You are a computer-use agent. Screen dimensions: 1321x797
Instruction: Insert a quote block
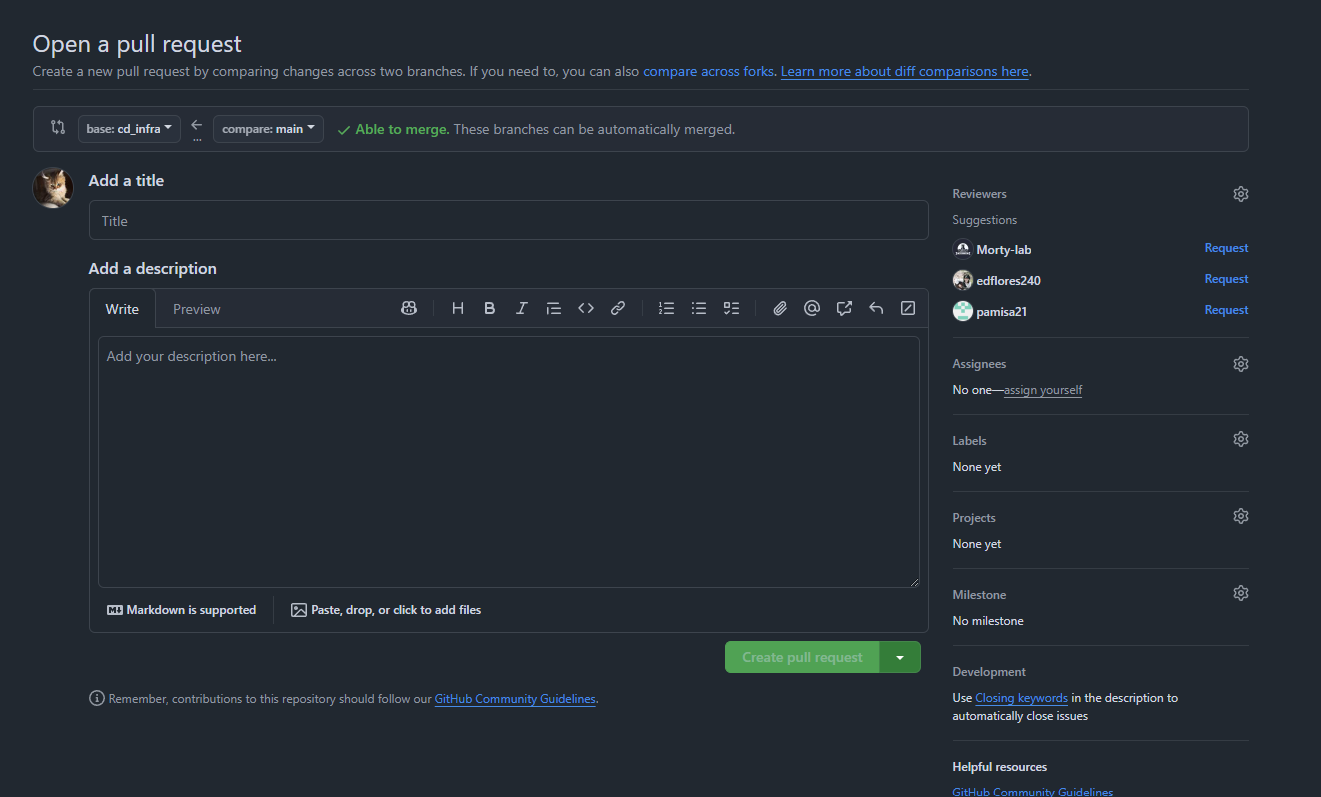[x=554, y=309]
